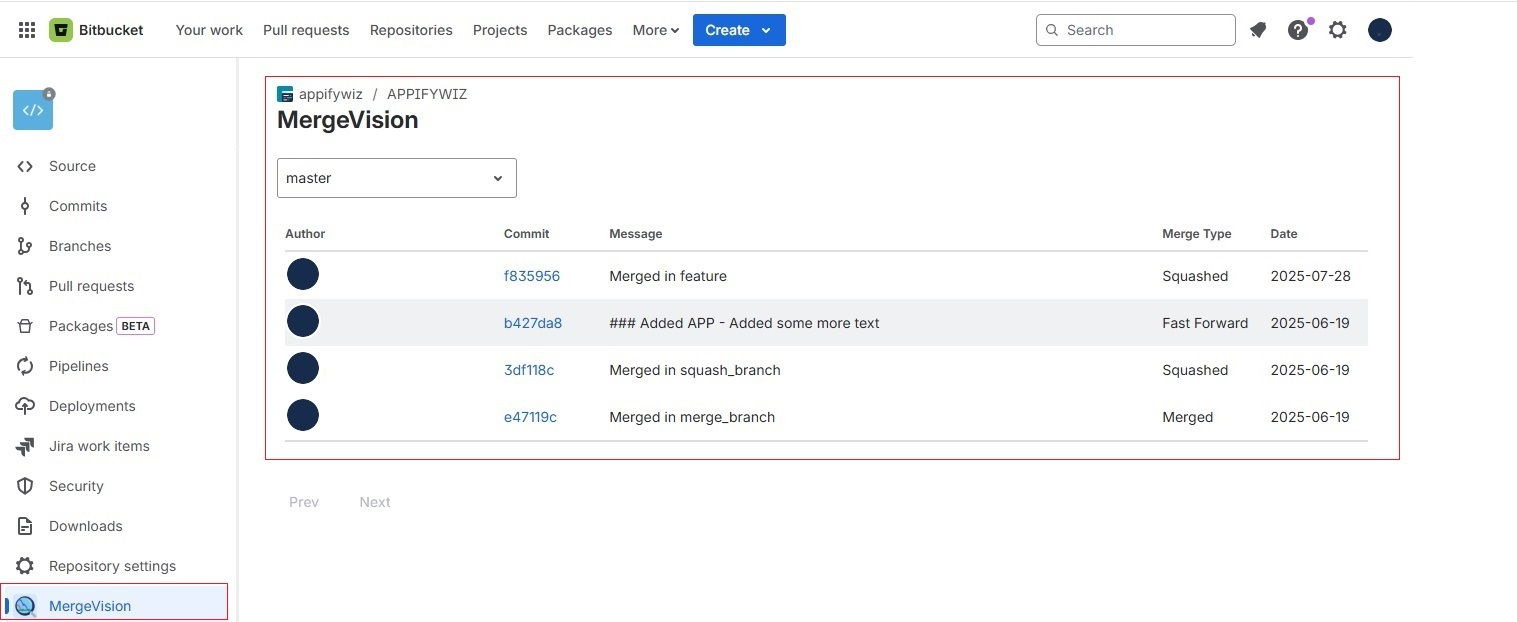Click the Bitbucket logo in the header

tap(96, 29)
